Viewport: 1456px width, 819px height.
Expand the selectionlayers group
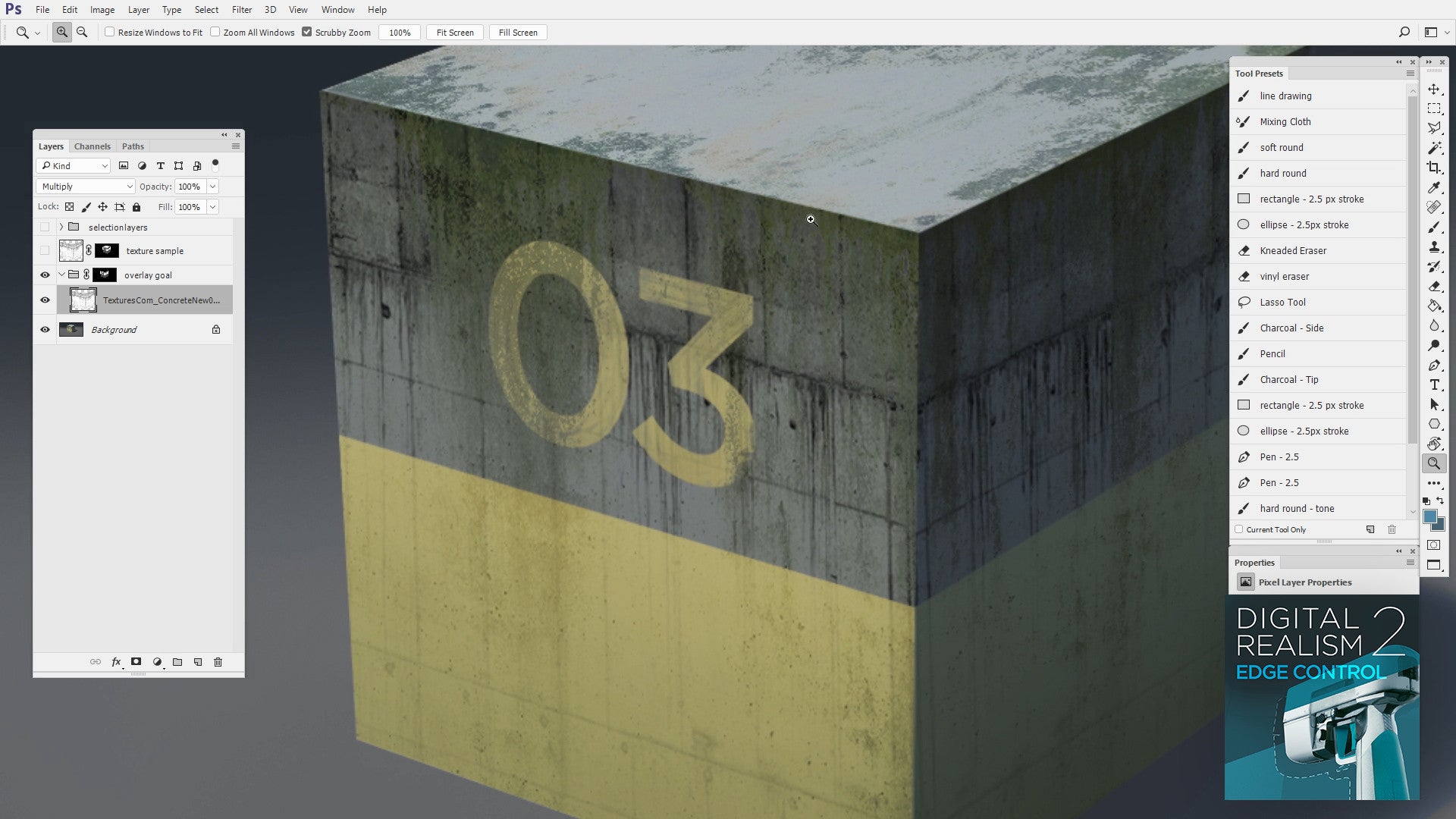pyautogui.click(x=60, y=227)
